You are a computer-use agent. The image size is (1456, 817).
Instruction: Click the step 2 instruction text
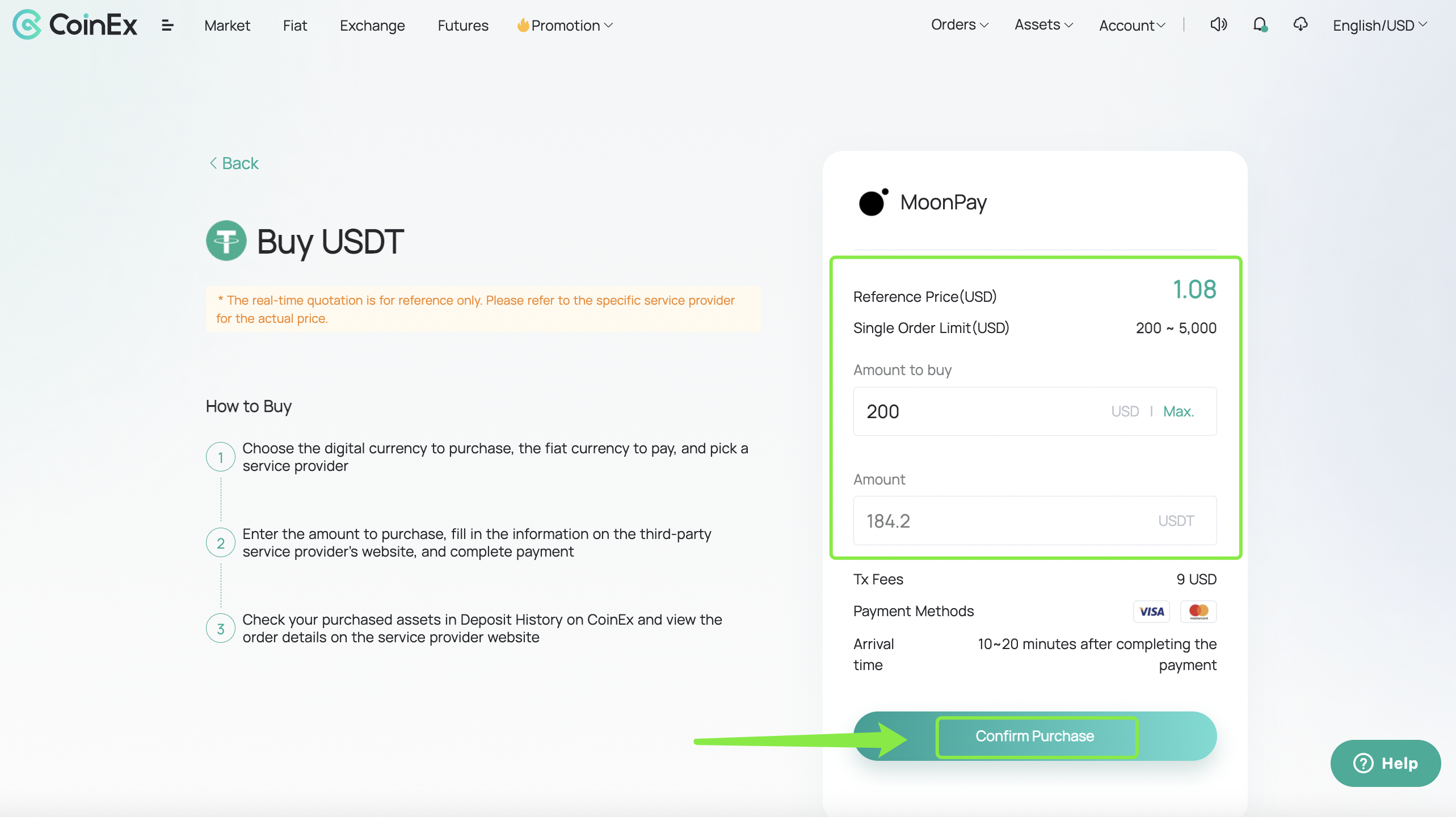pyautogui.click(x=477, y=542)
